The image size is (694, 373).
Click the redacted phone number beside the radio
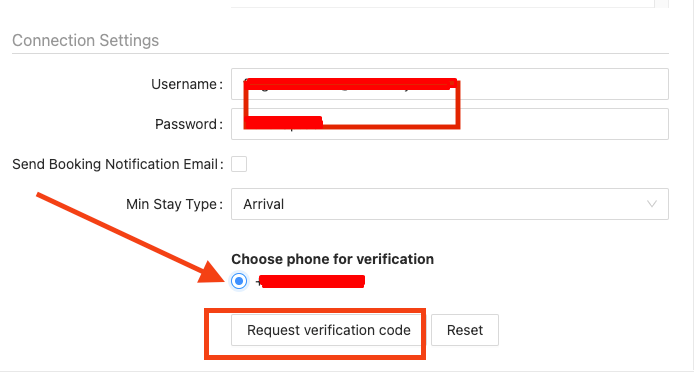pos(311,281)
